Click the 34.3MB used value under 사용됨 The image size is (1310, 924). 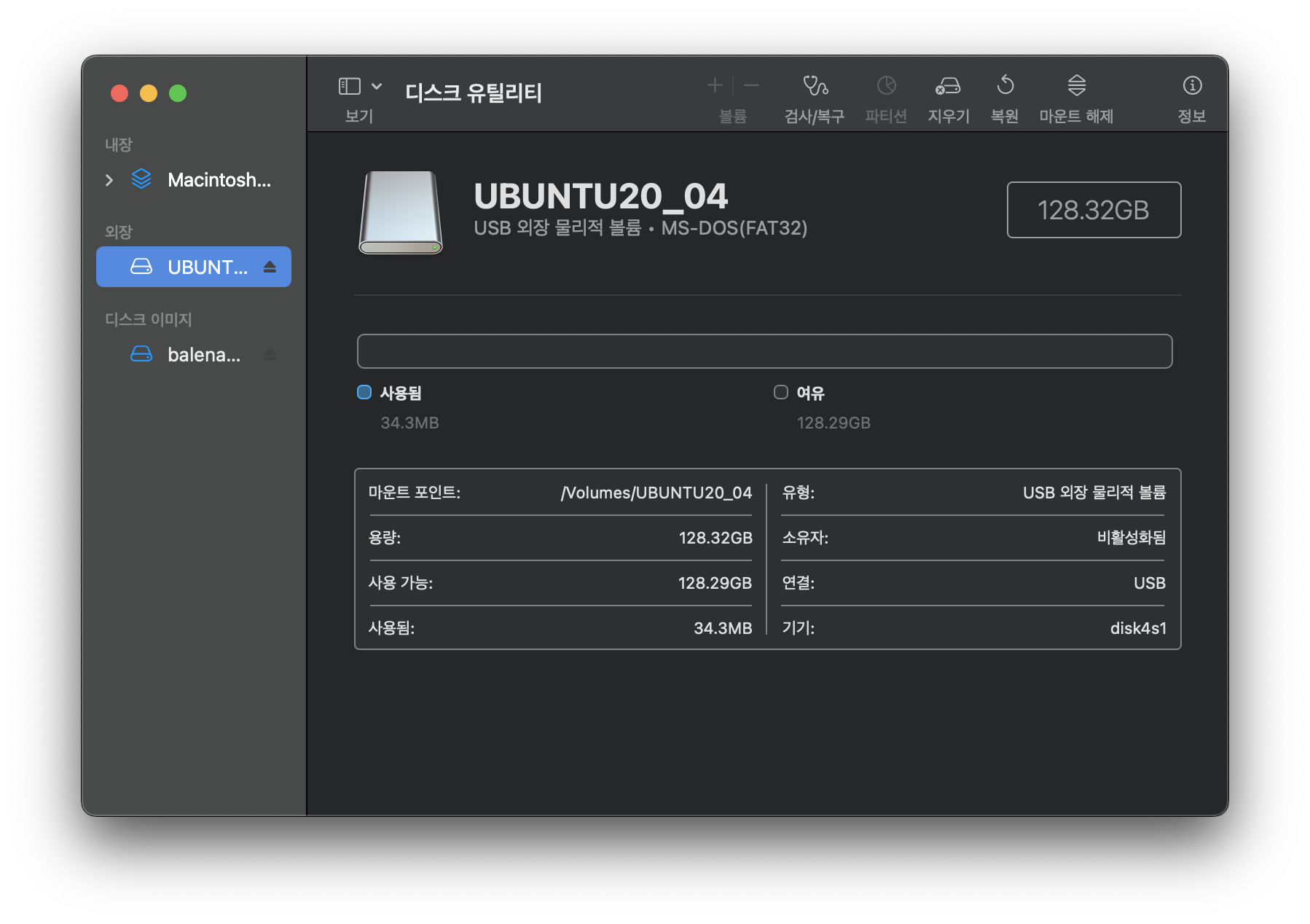[x=409, y=423]
